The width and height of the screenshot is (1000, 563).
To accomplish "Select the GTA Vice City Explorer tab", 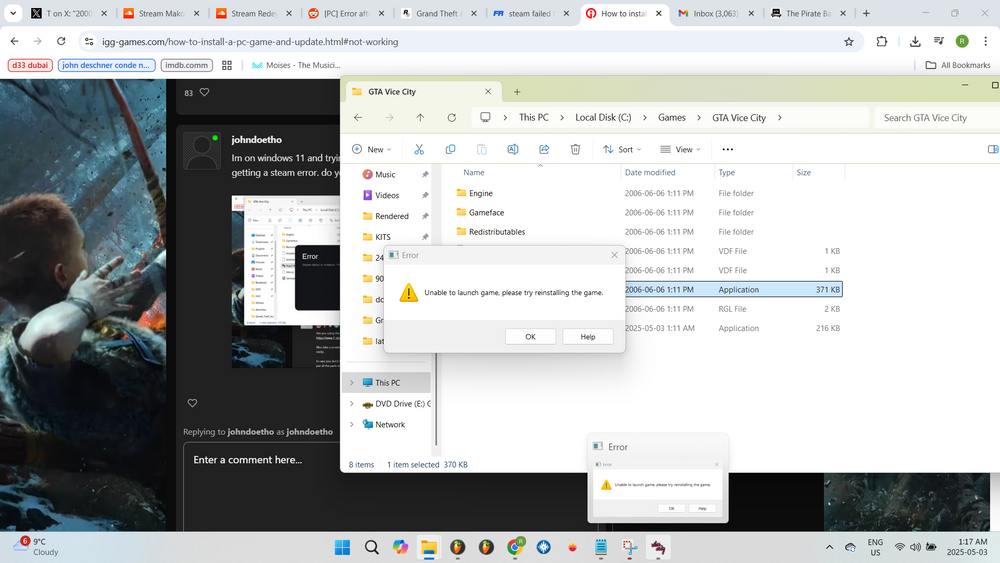I will tap(421, 92).
